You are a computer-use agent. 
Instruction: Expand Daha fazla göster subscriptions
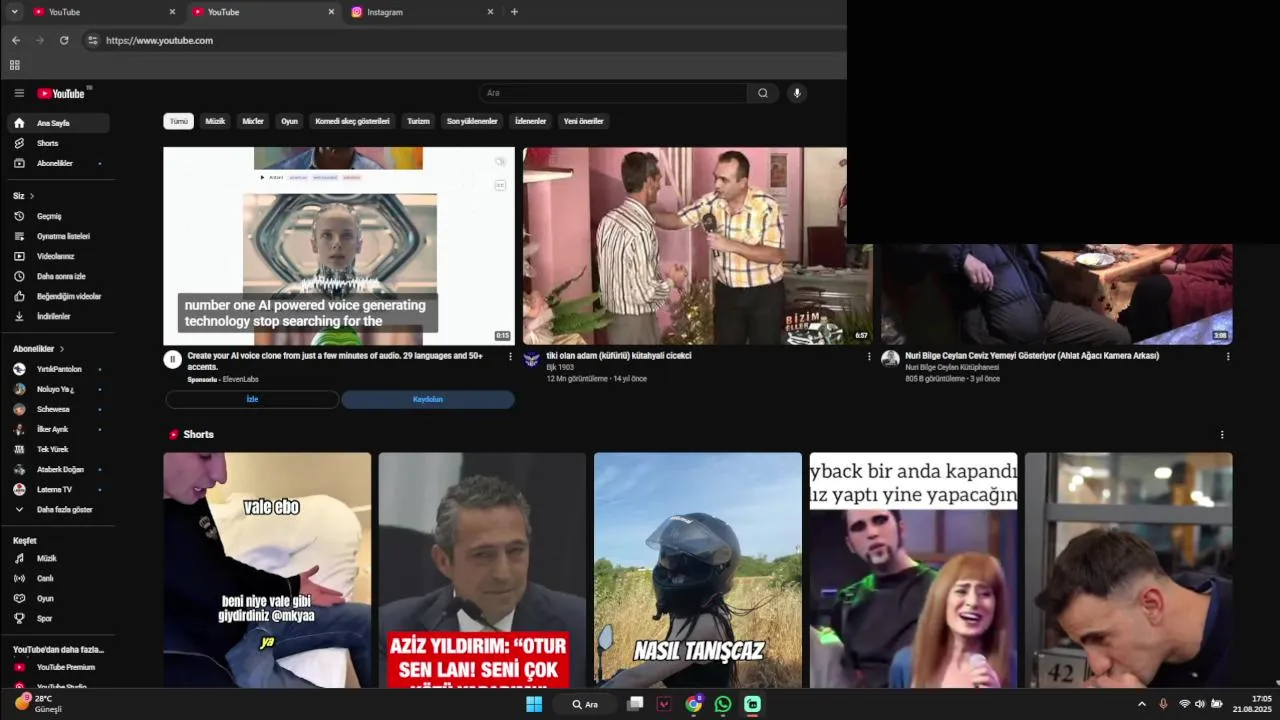[x=58, y=509]
